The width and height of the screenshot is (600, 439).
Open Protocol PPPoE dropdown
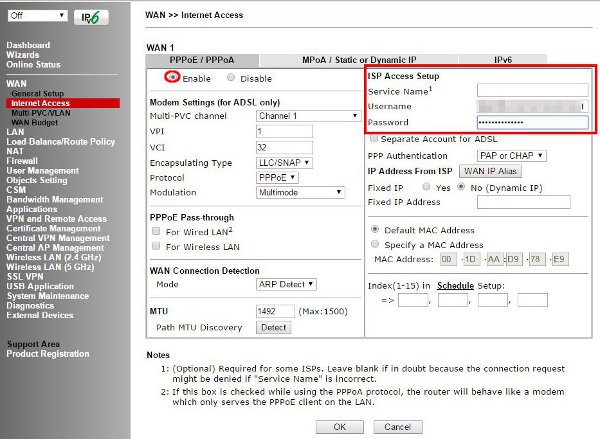pos(277,178)
